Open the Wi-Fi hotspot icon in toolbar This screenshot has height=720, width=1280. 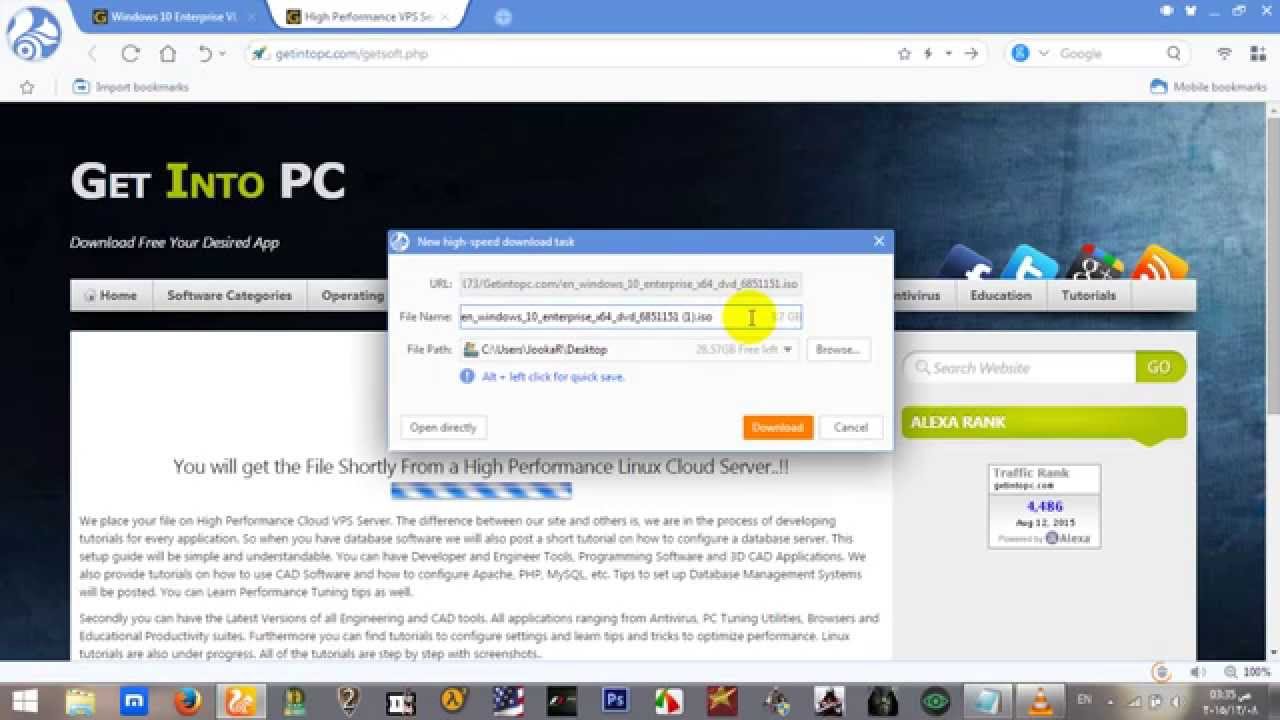(x=1224, y=54)
